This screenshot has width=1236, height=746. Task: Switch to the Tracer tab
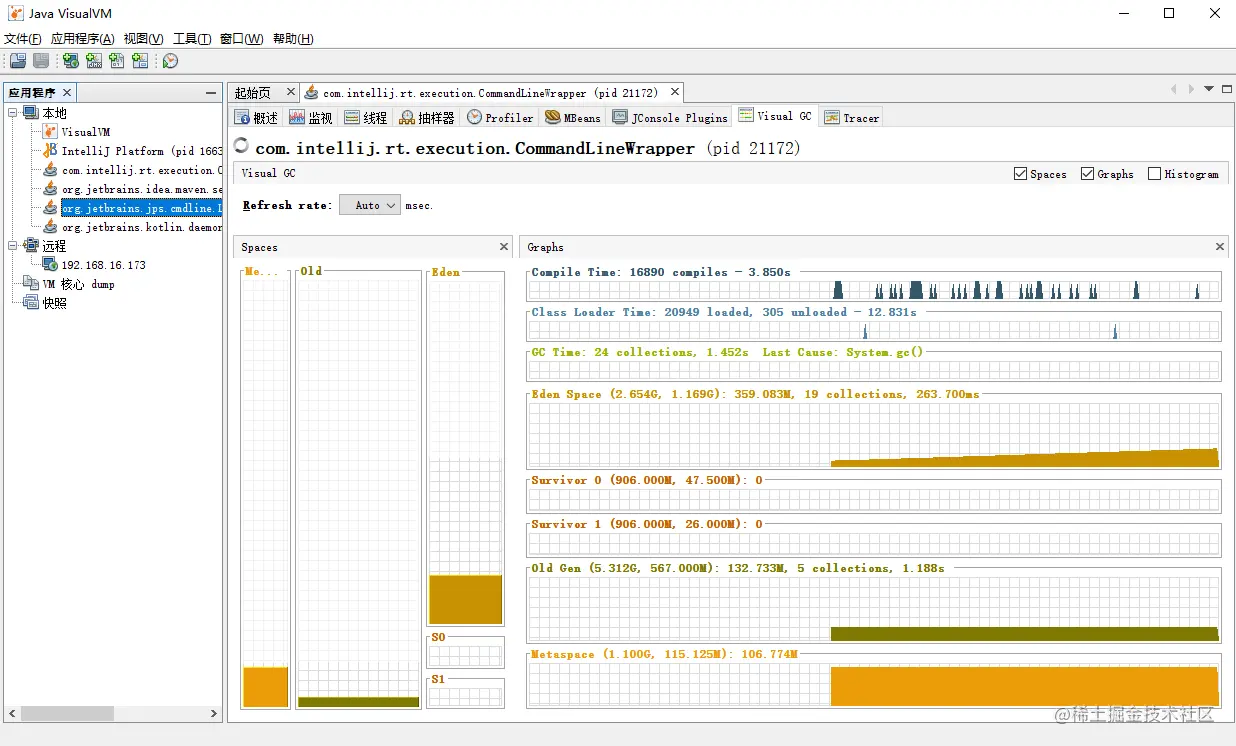pos(852,117)
